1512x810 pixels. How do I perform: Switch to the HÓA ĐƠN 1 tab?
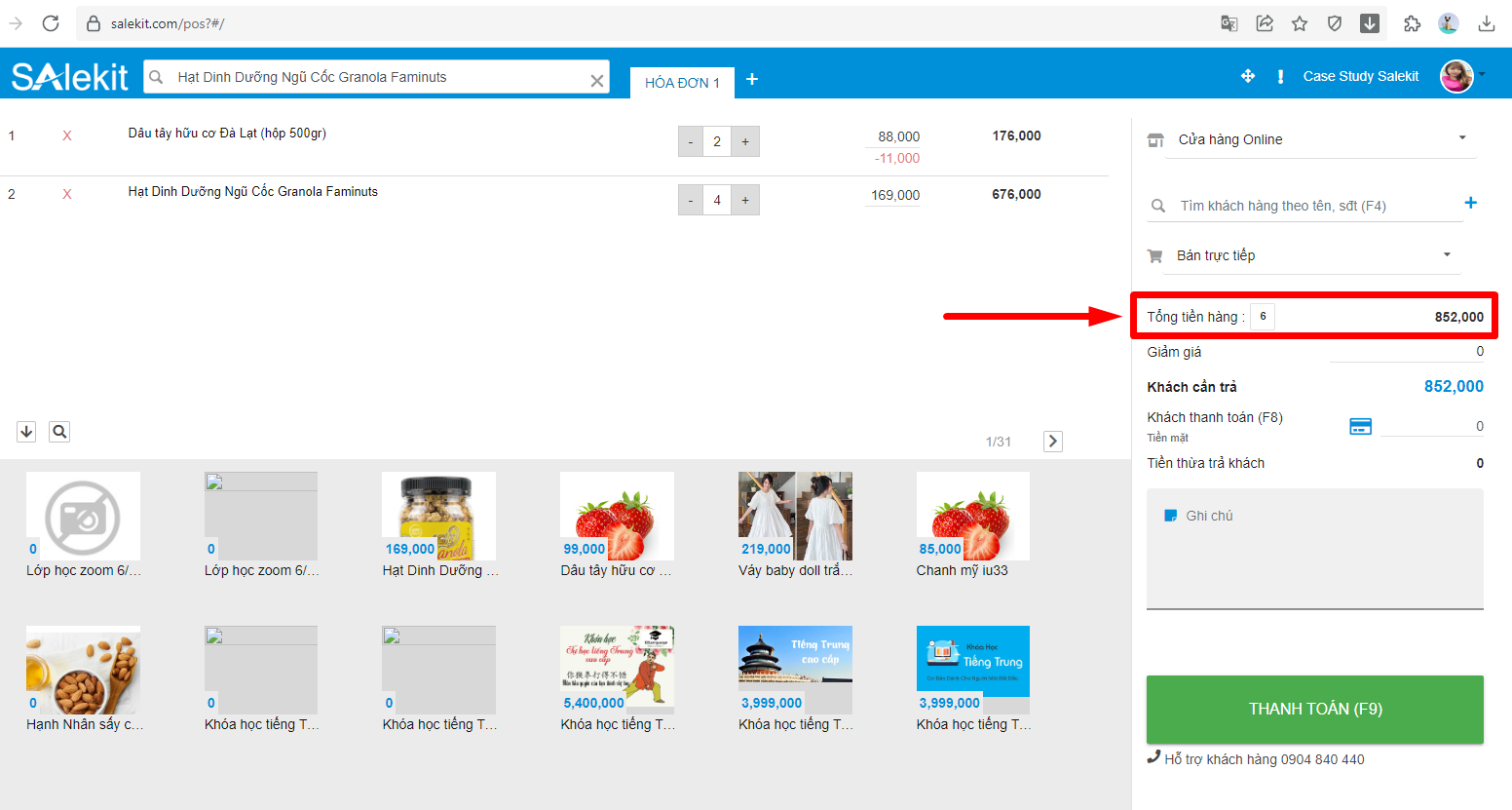point(682,83)
